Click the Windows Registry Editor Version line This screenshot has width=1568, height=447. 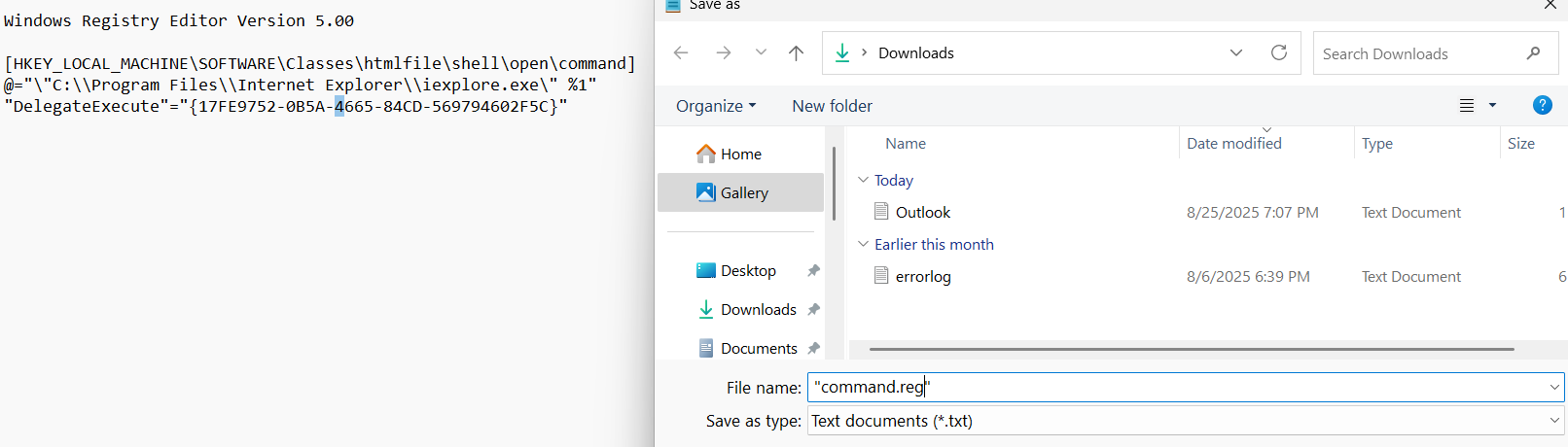point(179,20)
